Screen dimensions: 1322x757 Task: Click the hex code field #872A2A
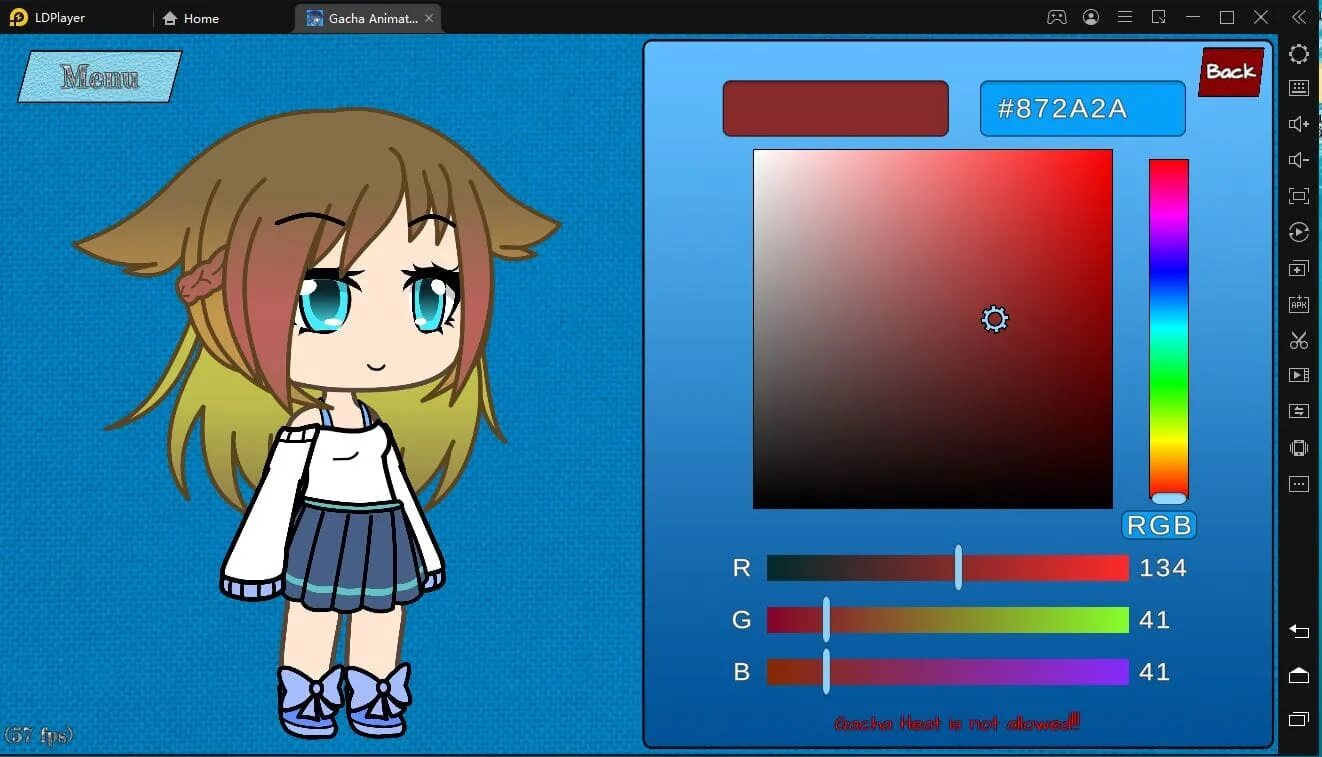pyautogui.click(x=1083, y=108)
